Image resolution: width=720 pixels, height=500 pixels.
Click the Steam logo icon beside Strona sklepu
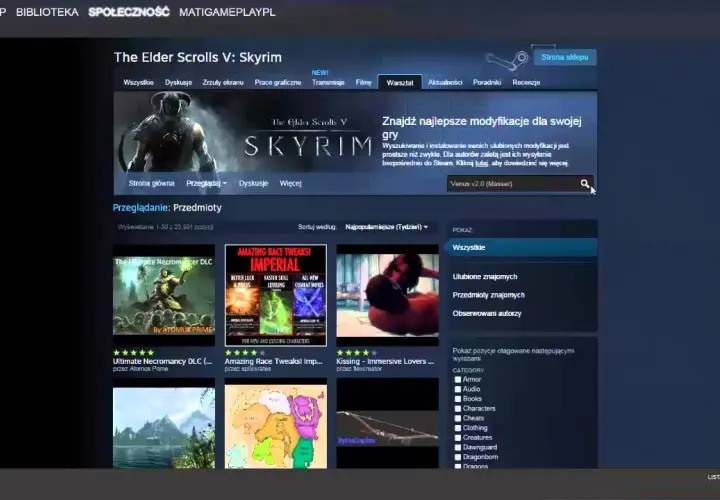[507, 60]
